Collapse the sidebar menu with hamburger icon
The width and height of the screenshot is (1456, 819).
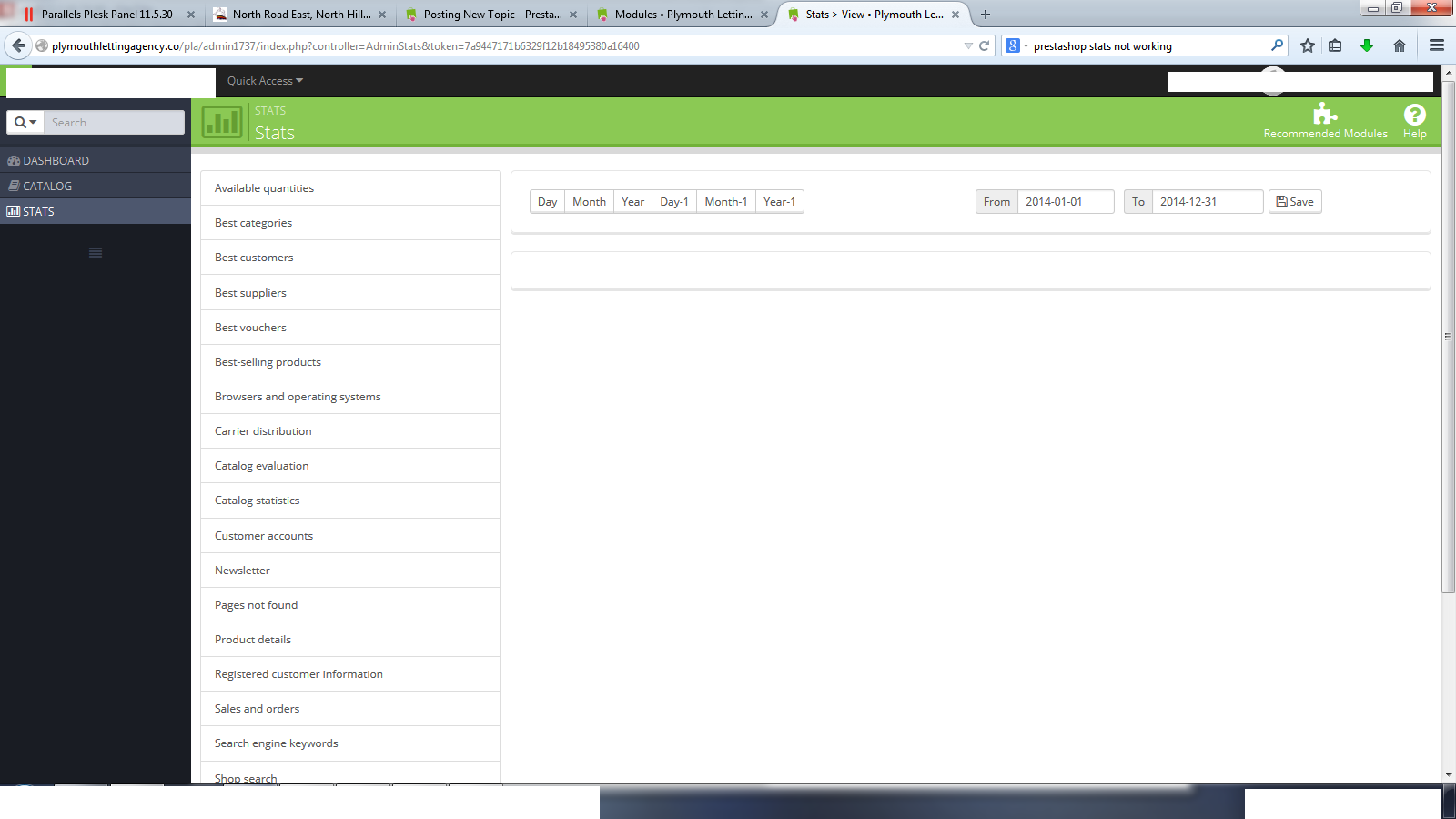(96, 253)
